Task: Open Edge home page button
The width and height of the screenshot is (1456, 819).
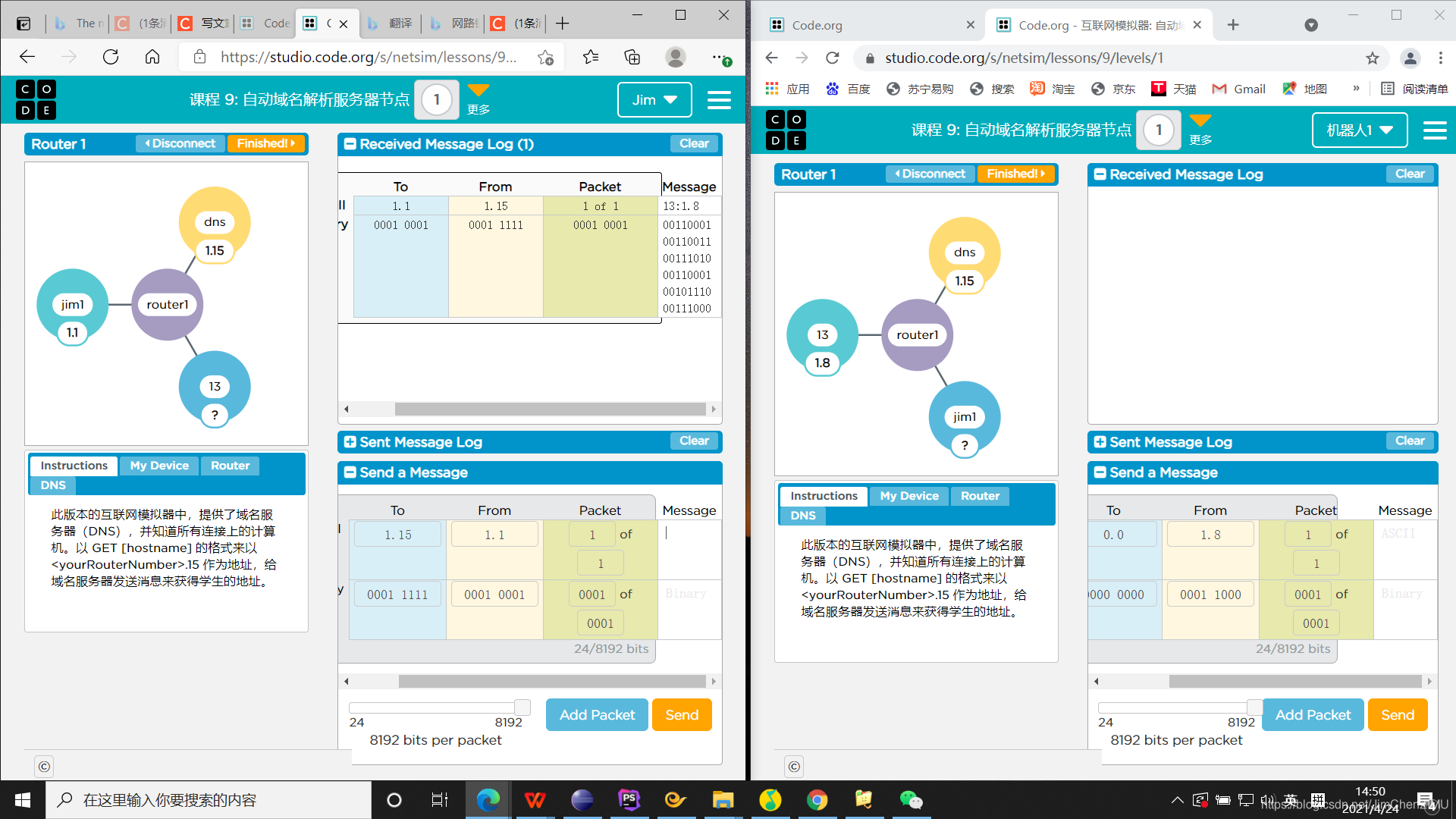Action: coord(152,57)
